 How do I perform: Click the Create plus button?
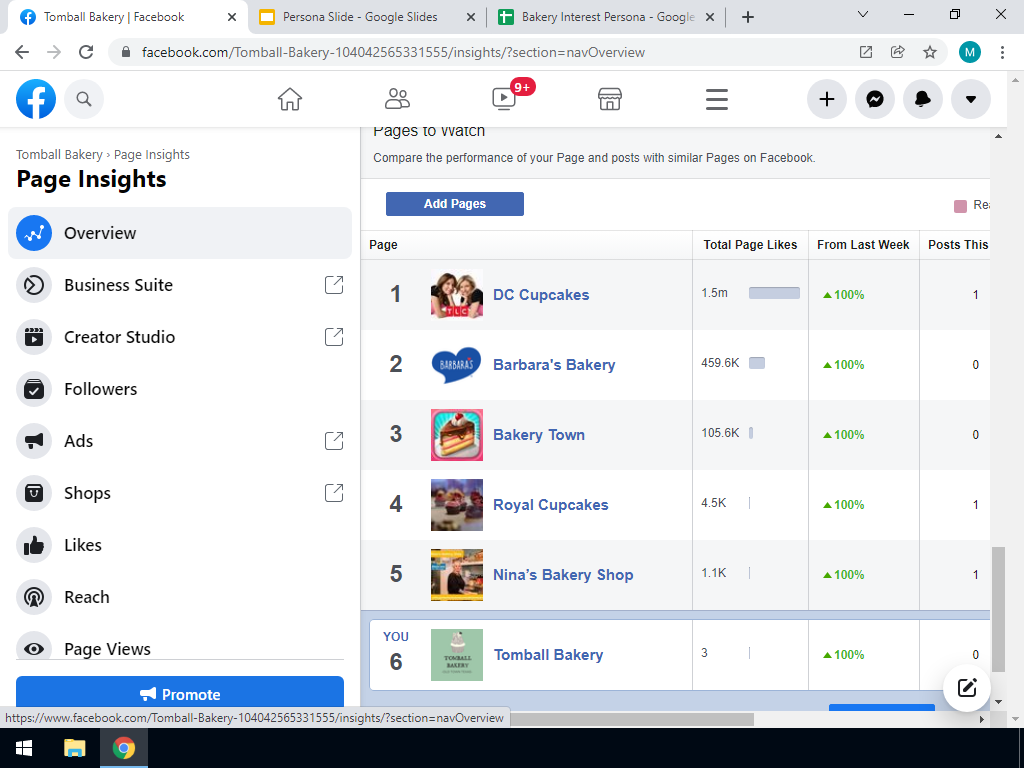(827, 99)
